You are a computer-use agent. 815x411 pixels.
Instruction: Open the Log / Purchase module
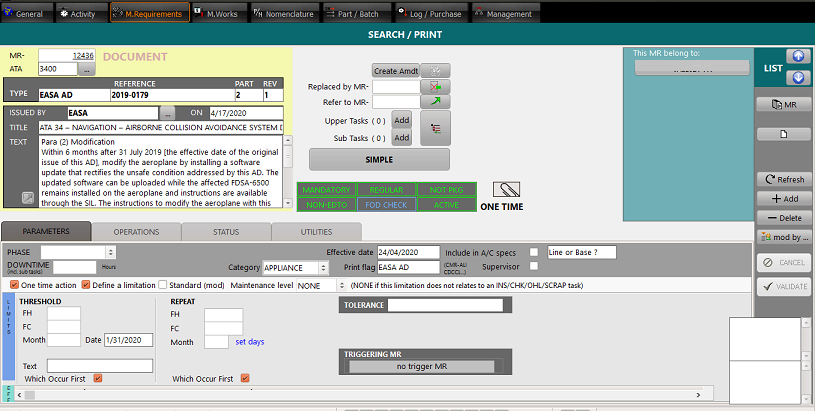432,14
